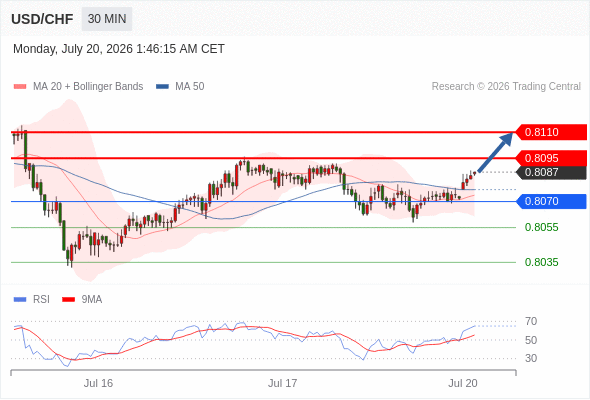This screenshot has height=400, width=590.
Task: Click the 9MA legend label
Action: [92, 300]
